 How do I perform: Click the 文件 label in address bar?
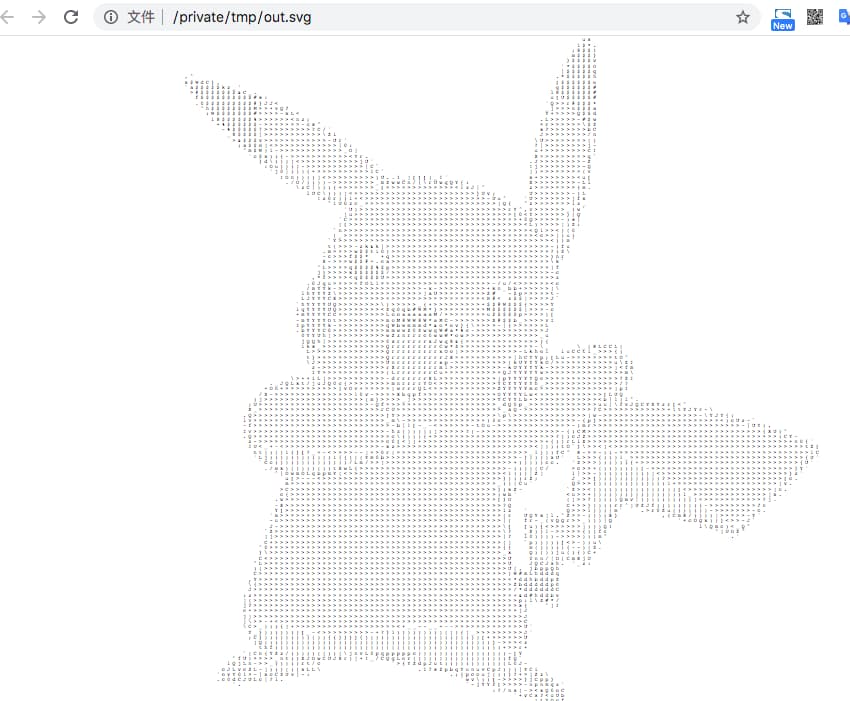pyautogui.click(x=141, y=17)
